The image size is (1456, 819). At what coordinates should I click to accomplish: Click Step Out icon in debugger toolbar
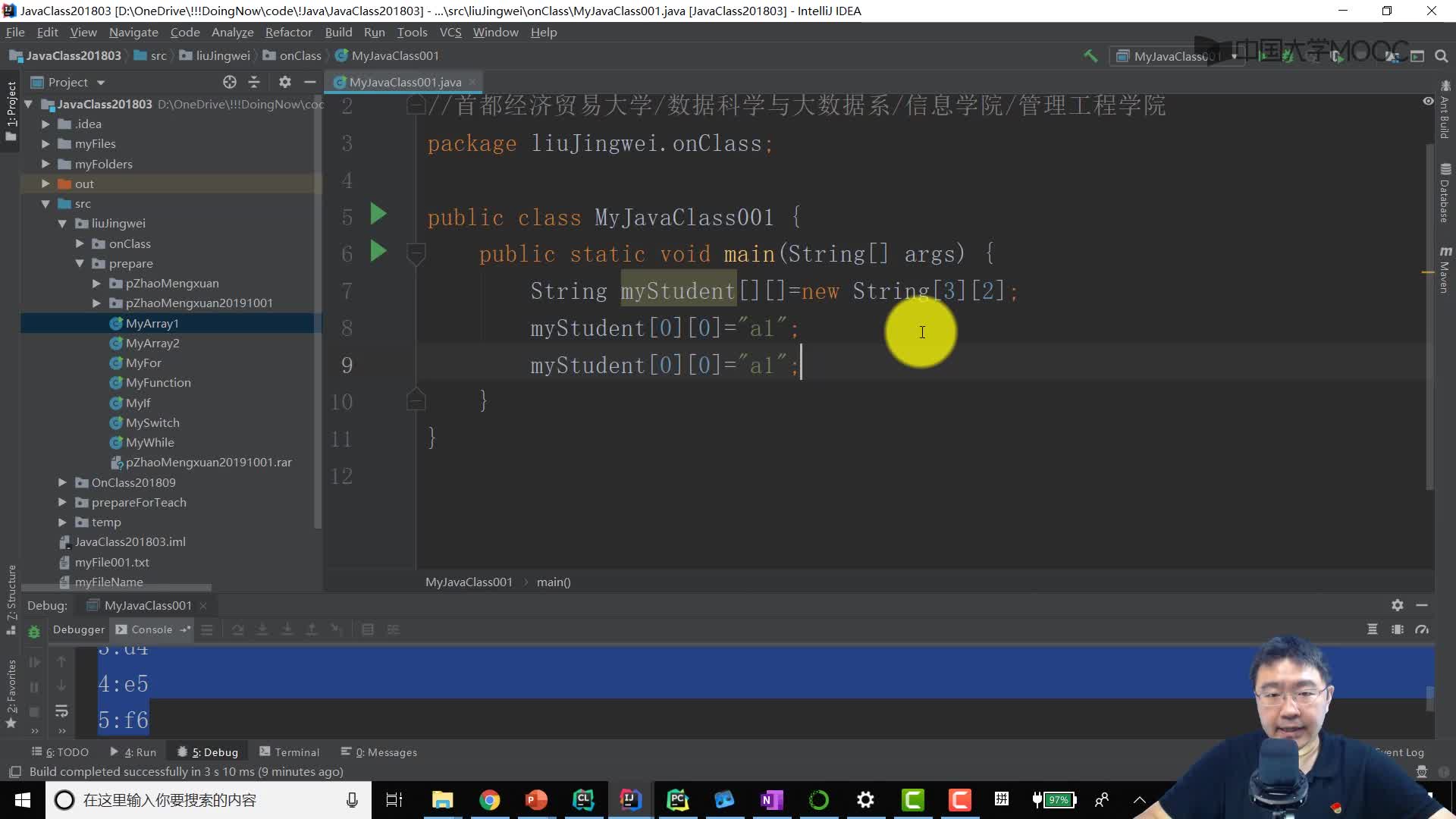[312, 629]
